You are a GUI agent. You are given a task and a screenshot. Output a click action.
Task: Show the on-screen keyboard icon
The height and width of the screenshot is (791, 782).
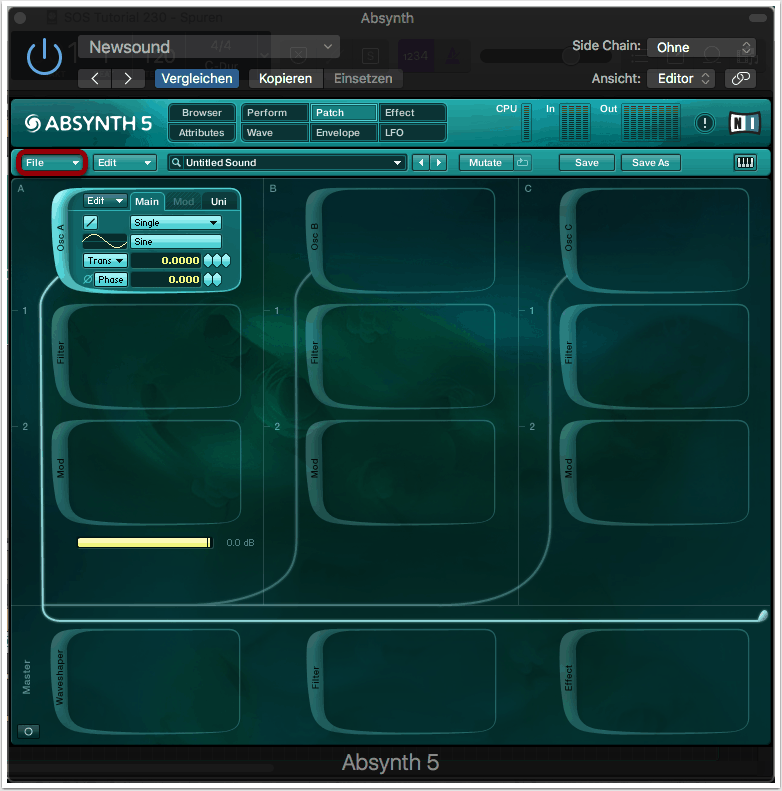pyautogui.click(x=745, y=163)
